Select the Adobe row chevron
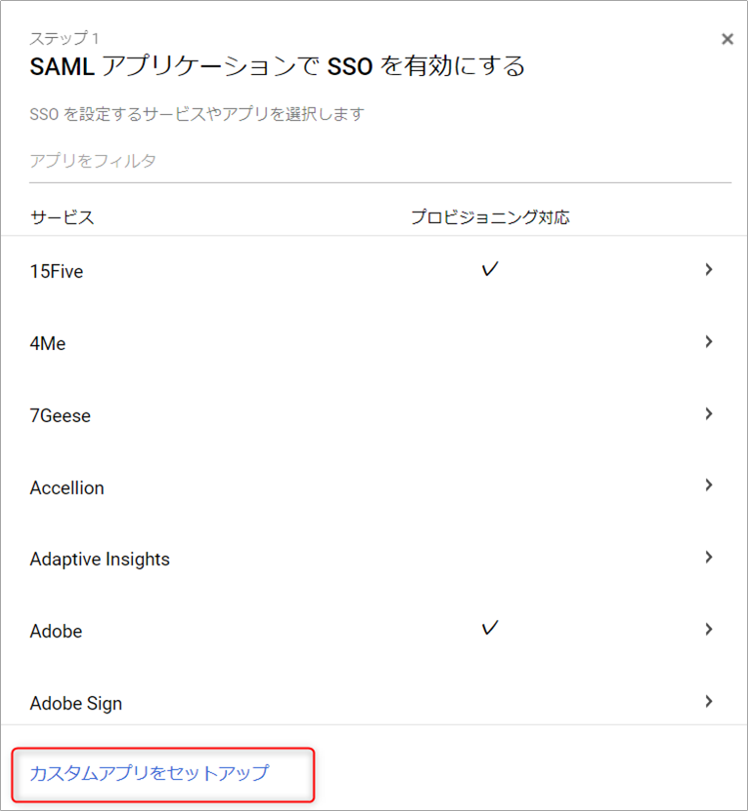This screenshot has width=748, height=811. [x=708, y=630]
